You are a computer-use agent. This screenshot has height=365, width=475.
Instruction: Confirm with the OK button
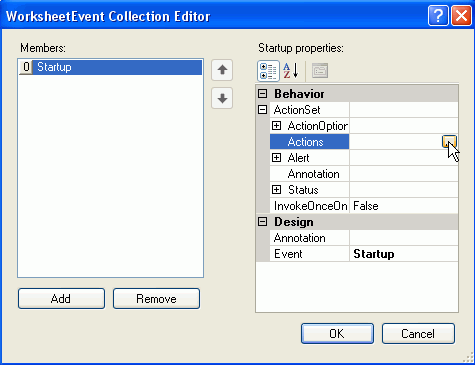pos(337,333)
